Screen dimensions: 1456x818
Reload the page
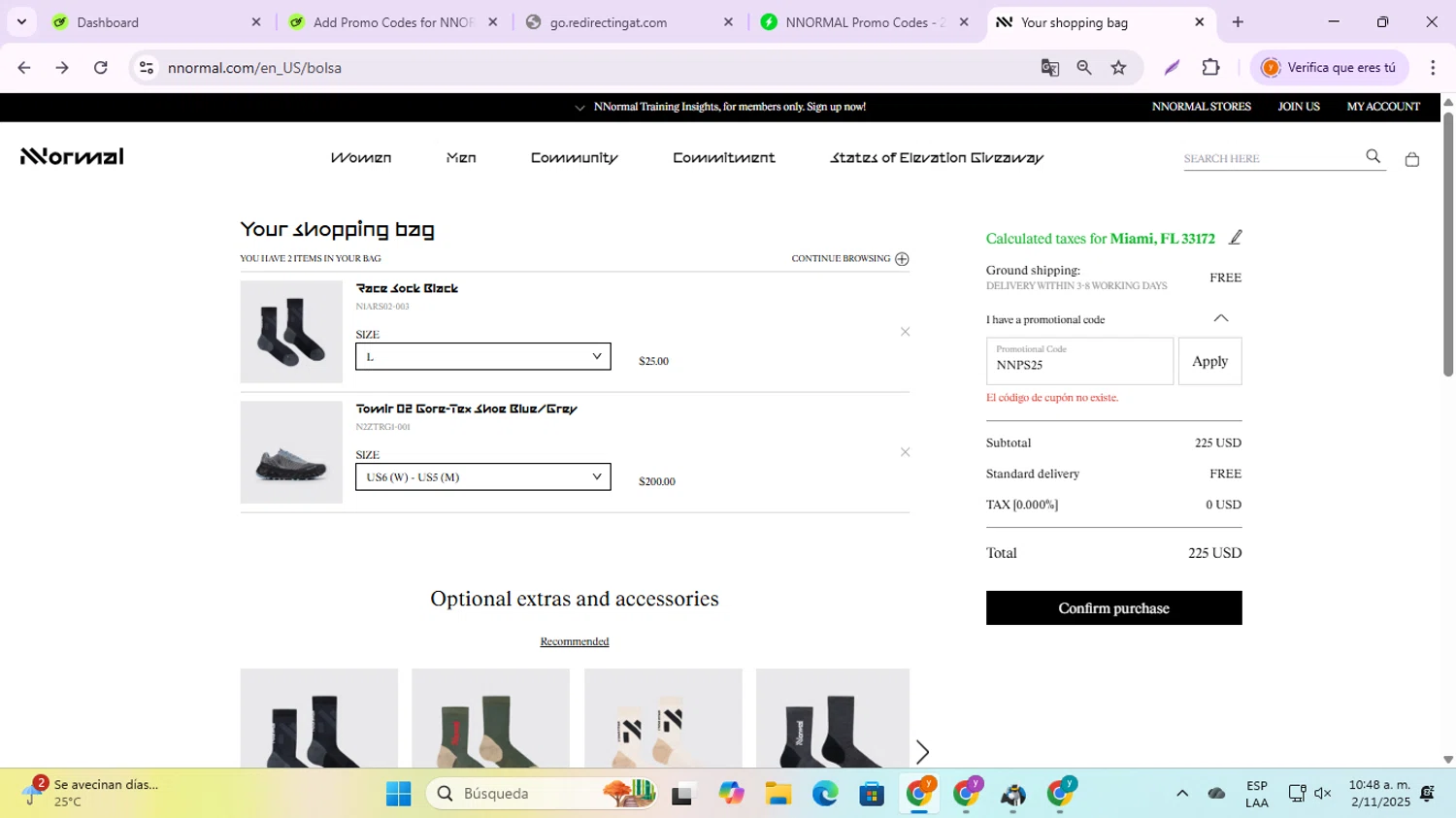(100, 68)
